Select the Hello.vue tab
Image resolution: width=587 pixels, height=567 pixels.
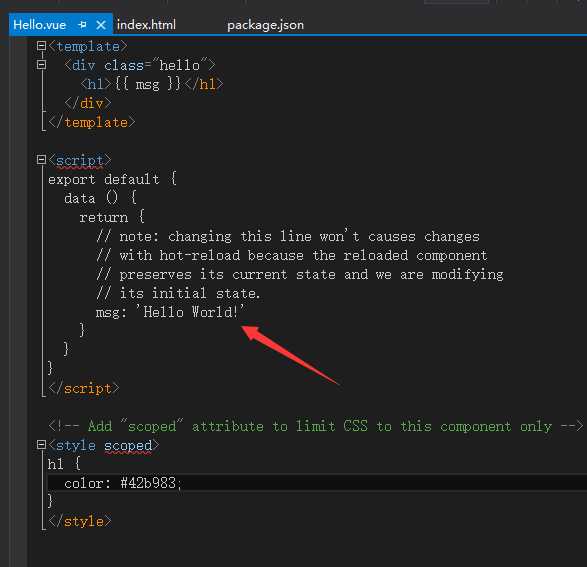[x=40, y=25]
